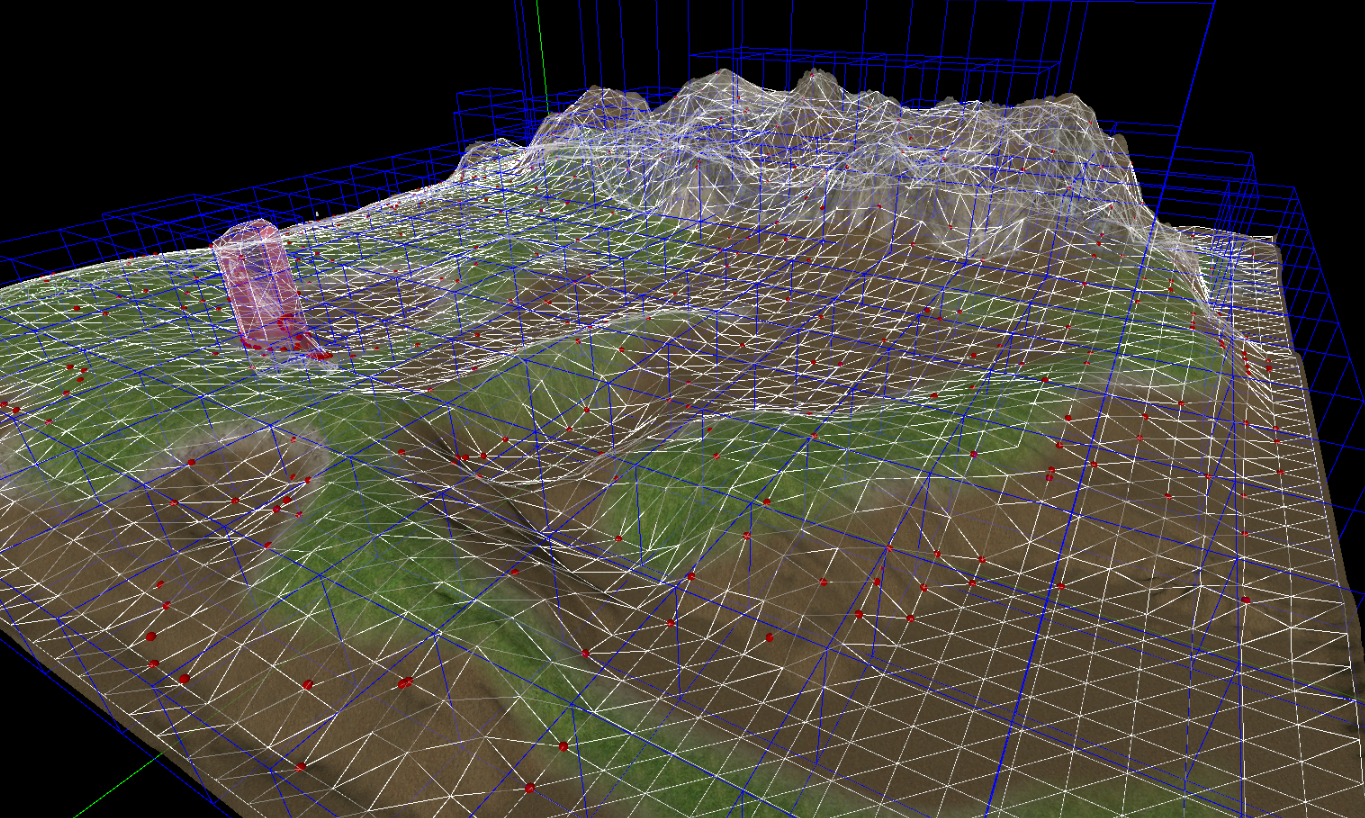
Task: Pick the double red dot on lower-left terrain
Action: tap(404, 684)
